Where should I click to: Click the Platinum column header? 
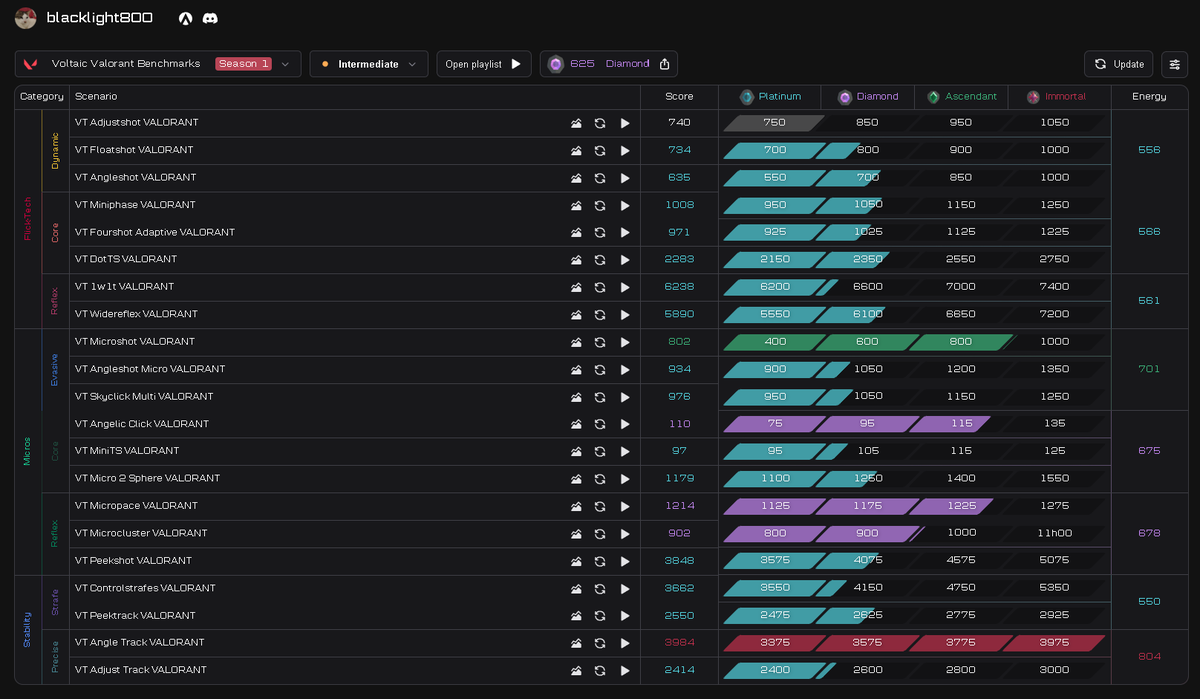[x=770, y=97]
